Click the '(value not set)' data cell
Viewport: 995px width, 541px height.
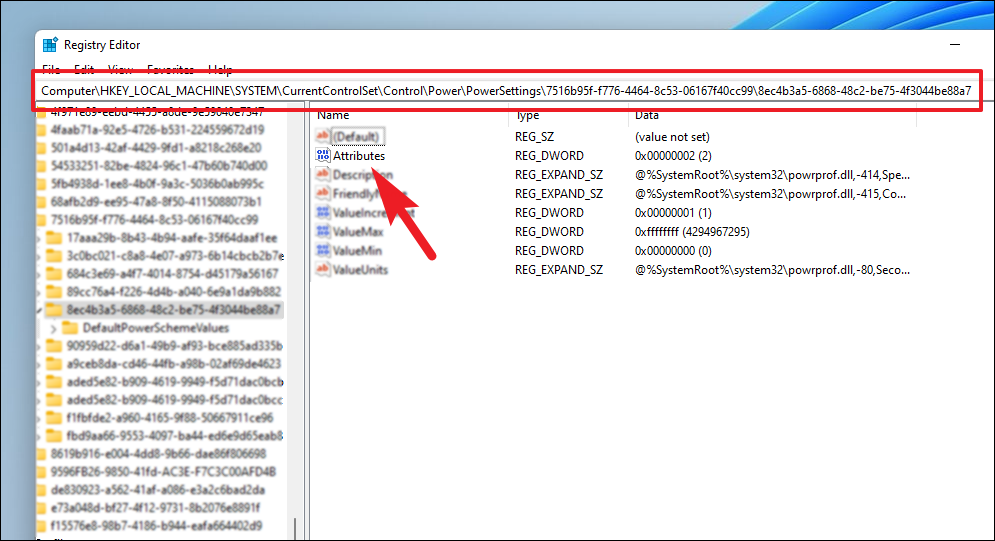(672, 136)
